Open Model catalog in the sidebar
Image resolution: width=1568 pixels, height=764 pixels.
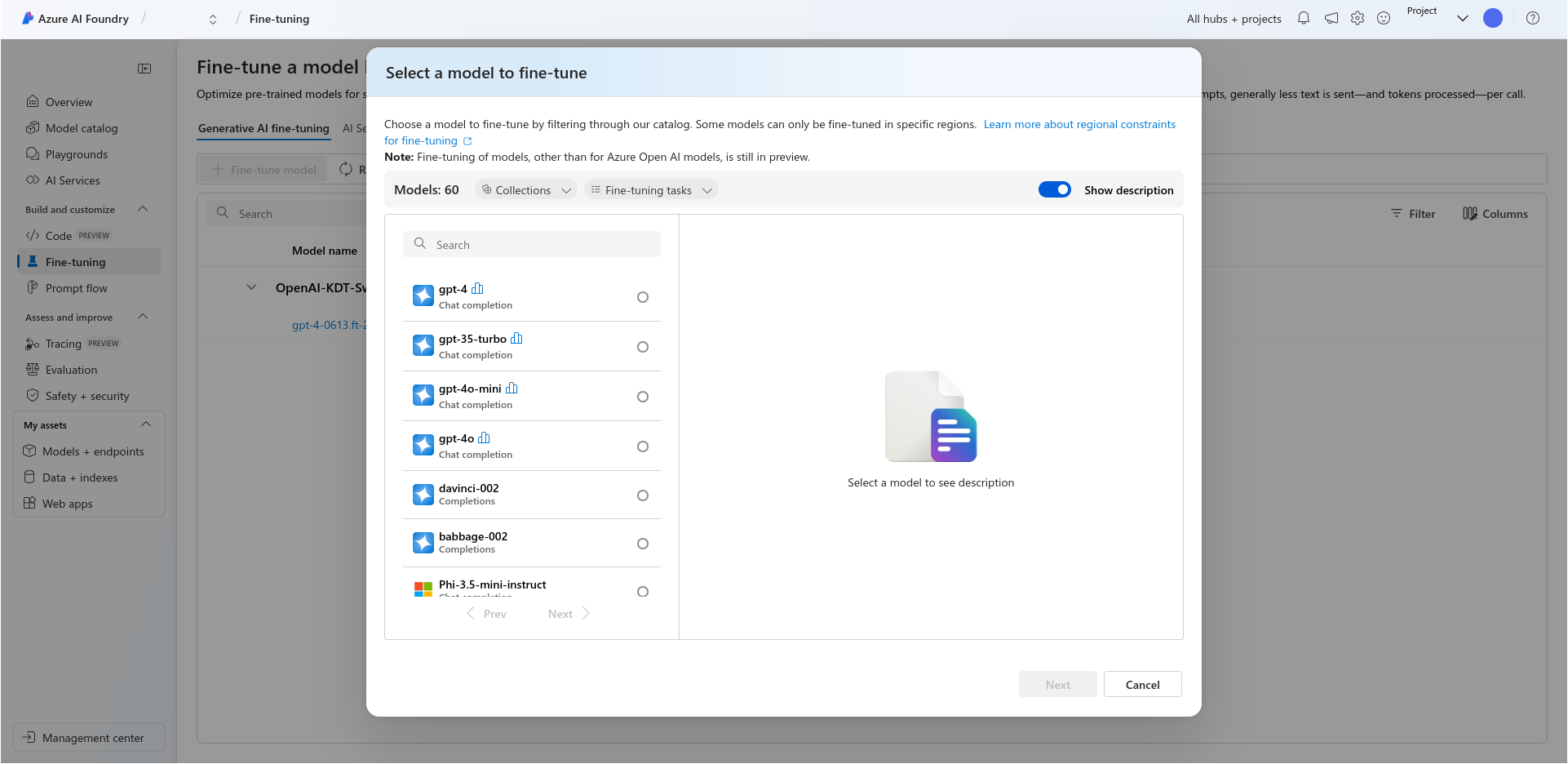click(x=88, y=128)
